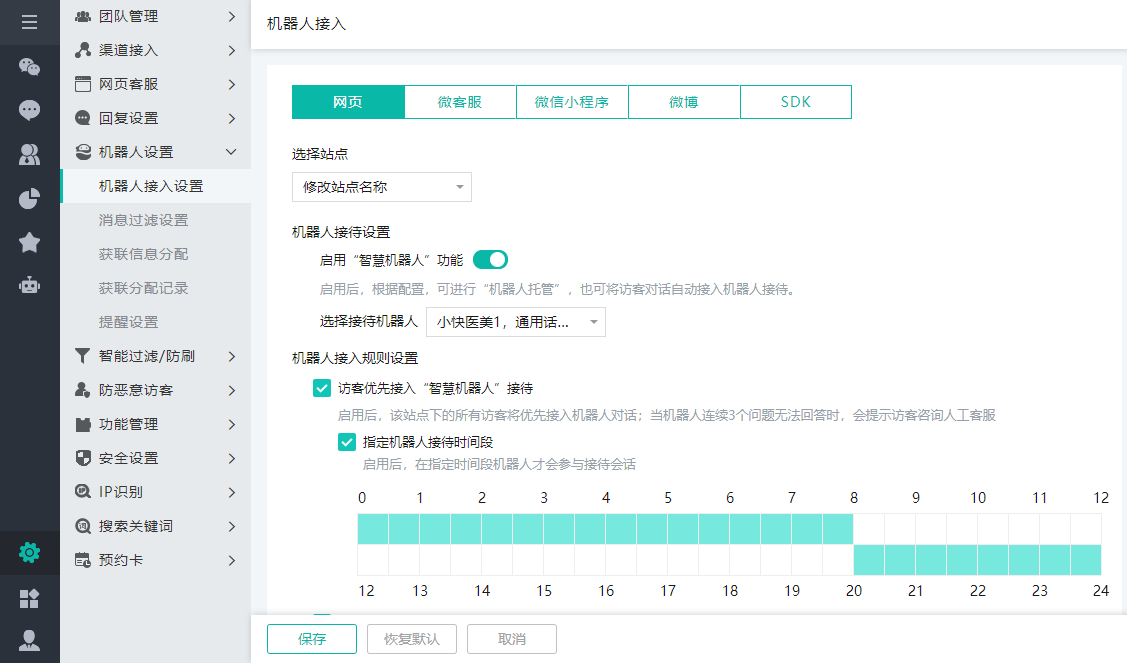The width and height of the screenshot is (1127, 663).
Task: Uncheck 指定机器人接待时间段 checkbox
Action: tap(347, 442)
